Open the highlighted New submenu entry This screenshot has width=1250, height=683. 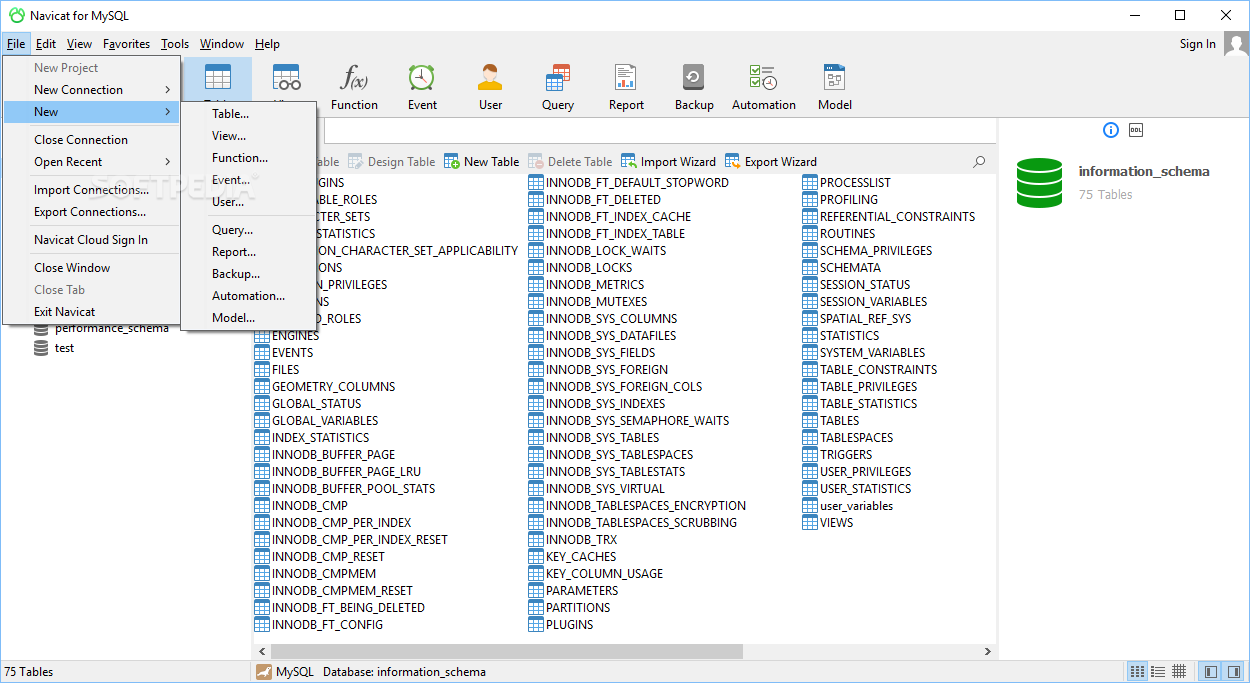pyautogui.click(x=91, y=112)
